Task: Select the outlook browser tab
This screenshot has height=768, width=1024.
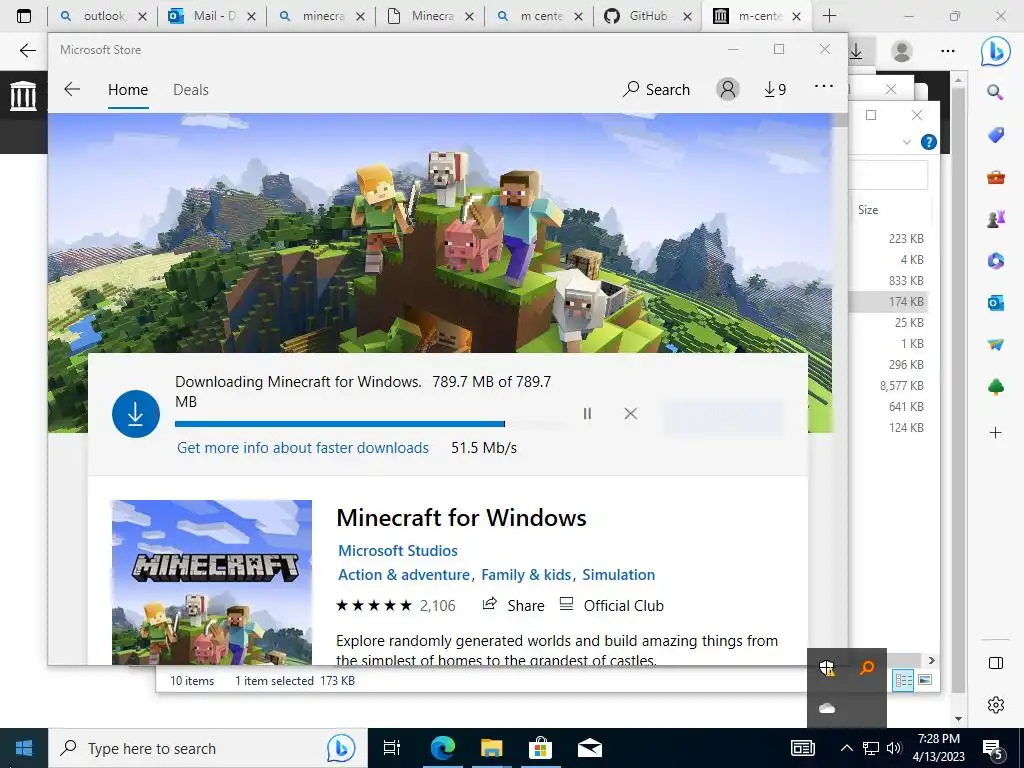Action: click(103, 16)
